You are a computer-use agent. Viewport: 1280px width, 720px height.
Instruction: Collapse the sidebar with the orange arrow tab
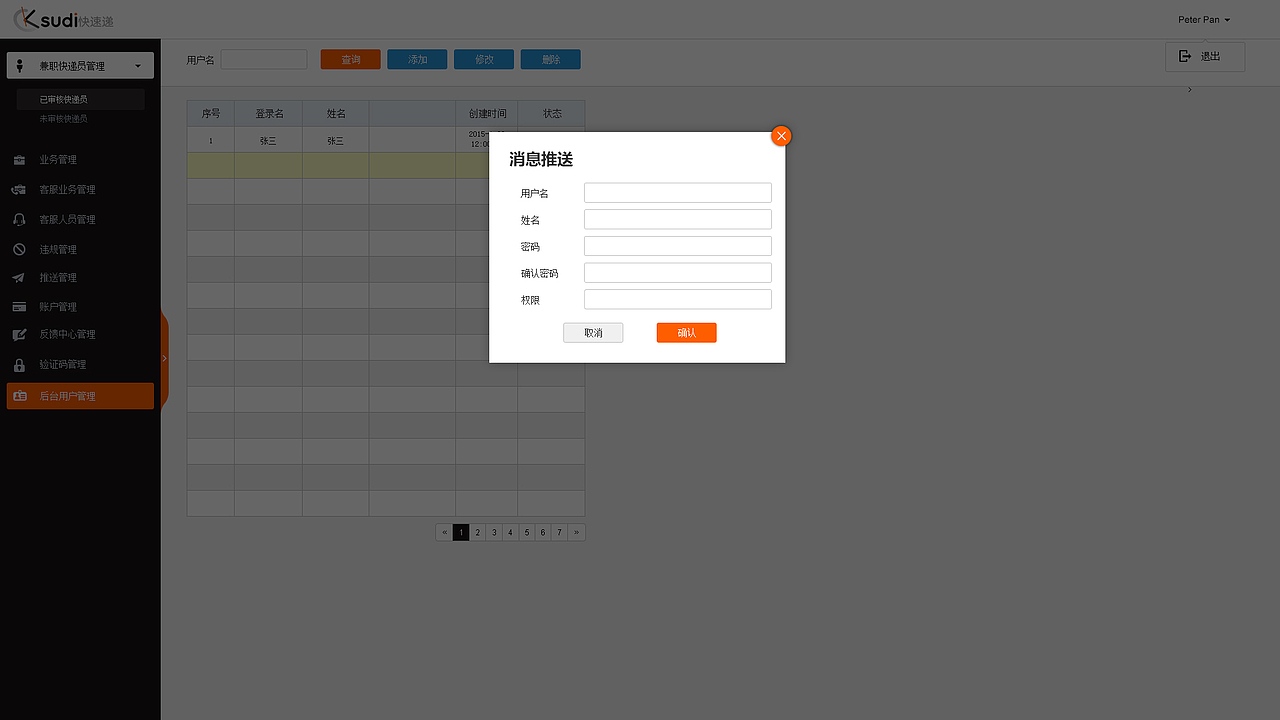164,358
